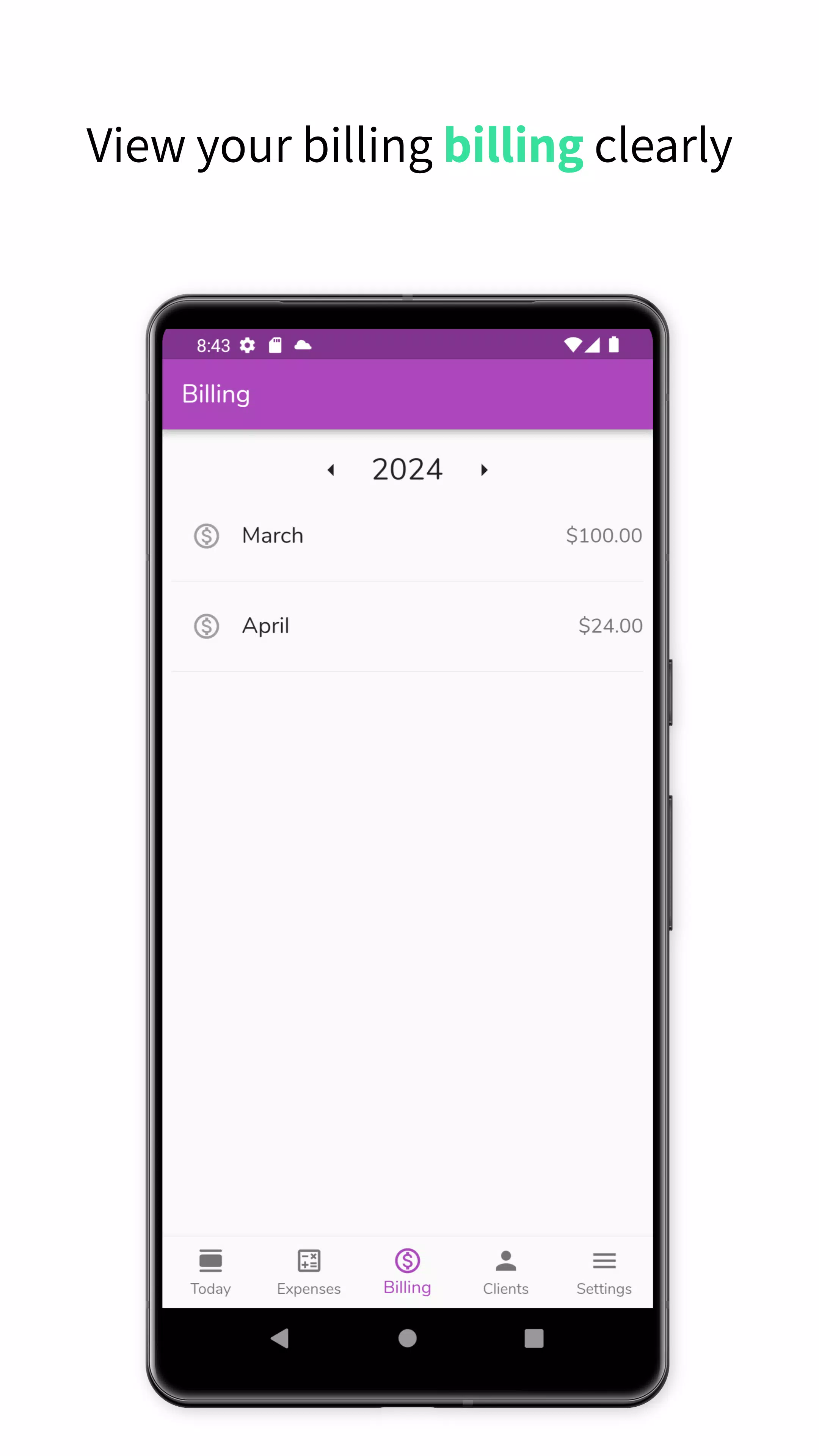
Task: Navigate to next year with right arrow
Action: click(484, 469)
